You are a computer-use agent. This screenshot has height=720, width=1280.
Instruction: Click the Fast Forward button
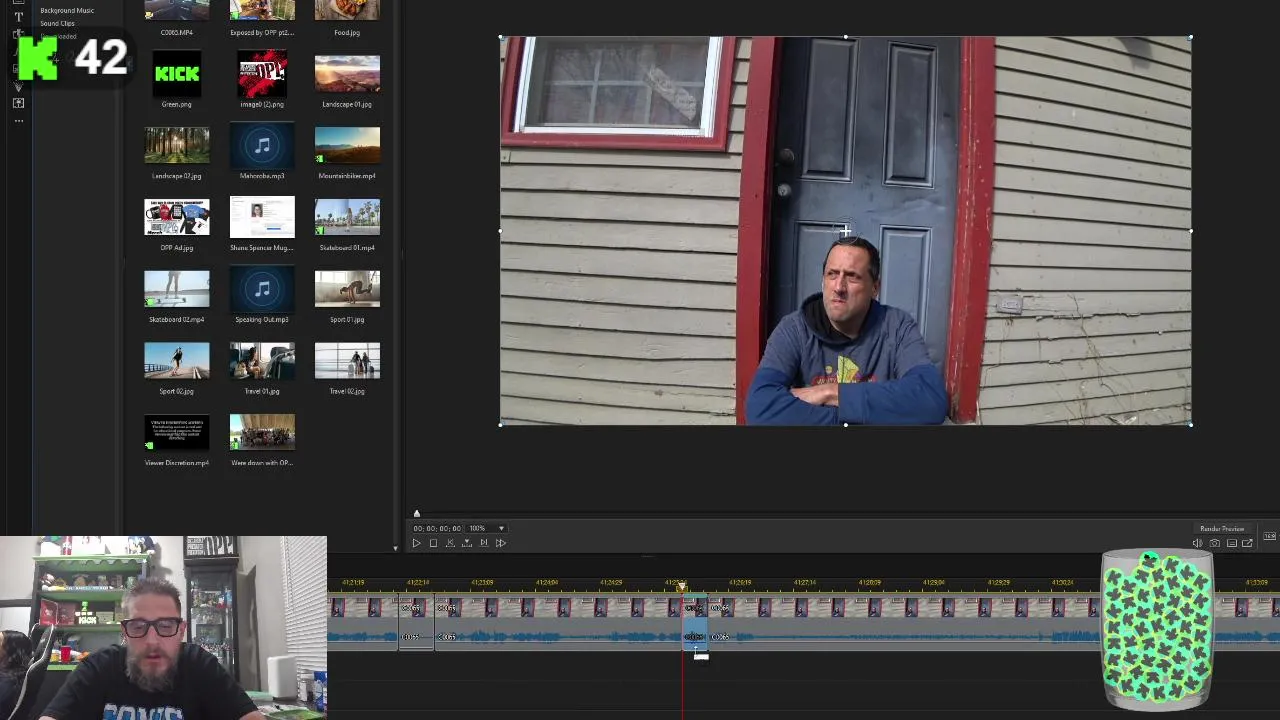[501, 543]
